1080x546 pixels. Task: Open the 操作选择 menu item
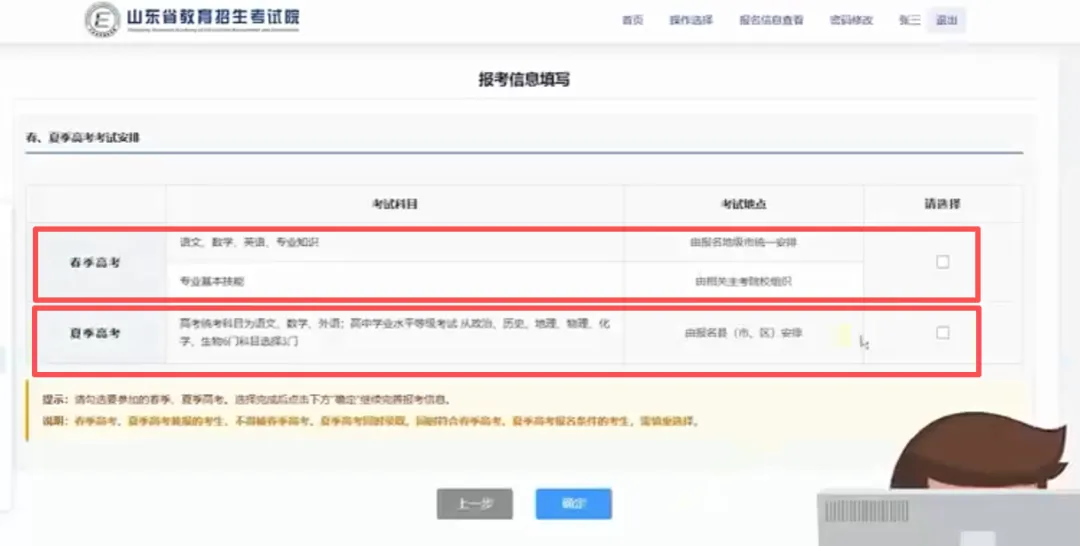(691, 20)
